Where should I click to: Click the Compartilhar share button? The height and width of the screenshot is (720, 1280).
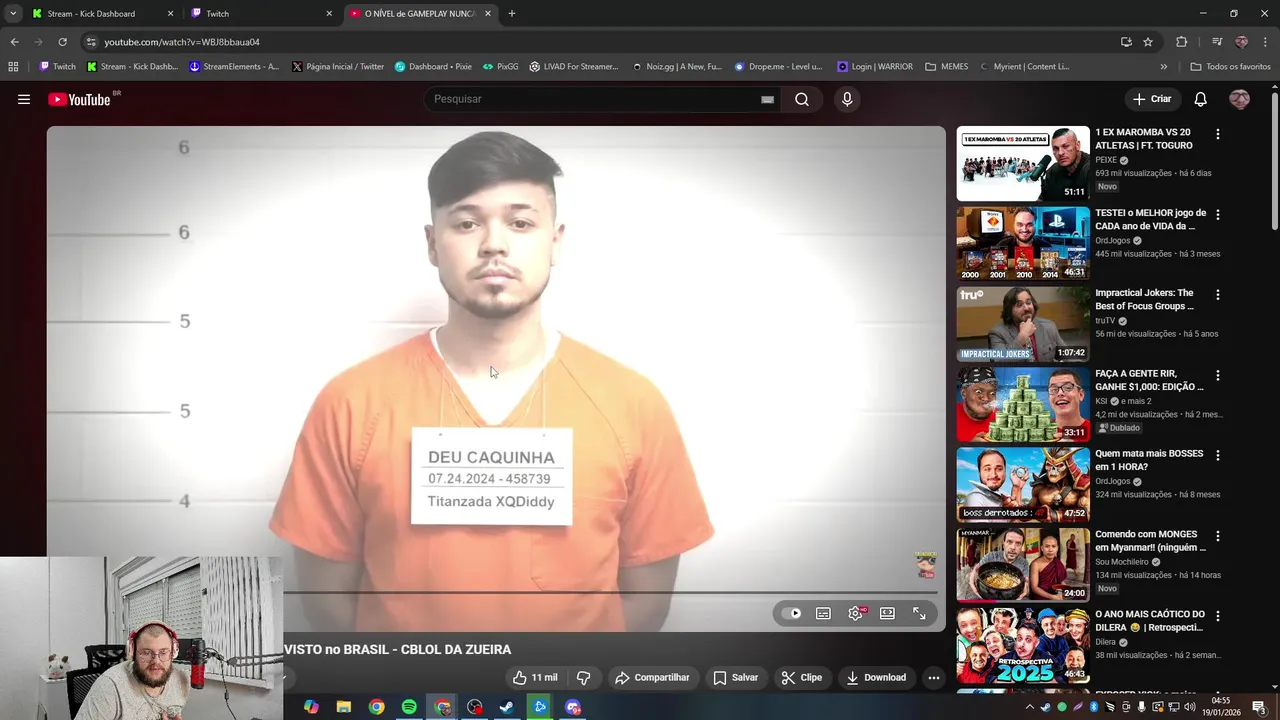(652, 677)
